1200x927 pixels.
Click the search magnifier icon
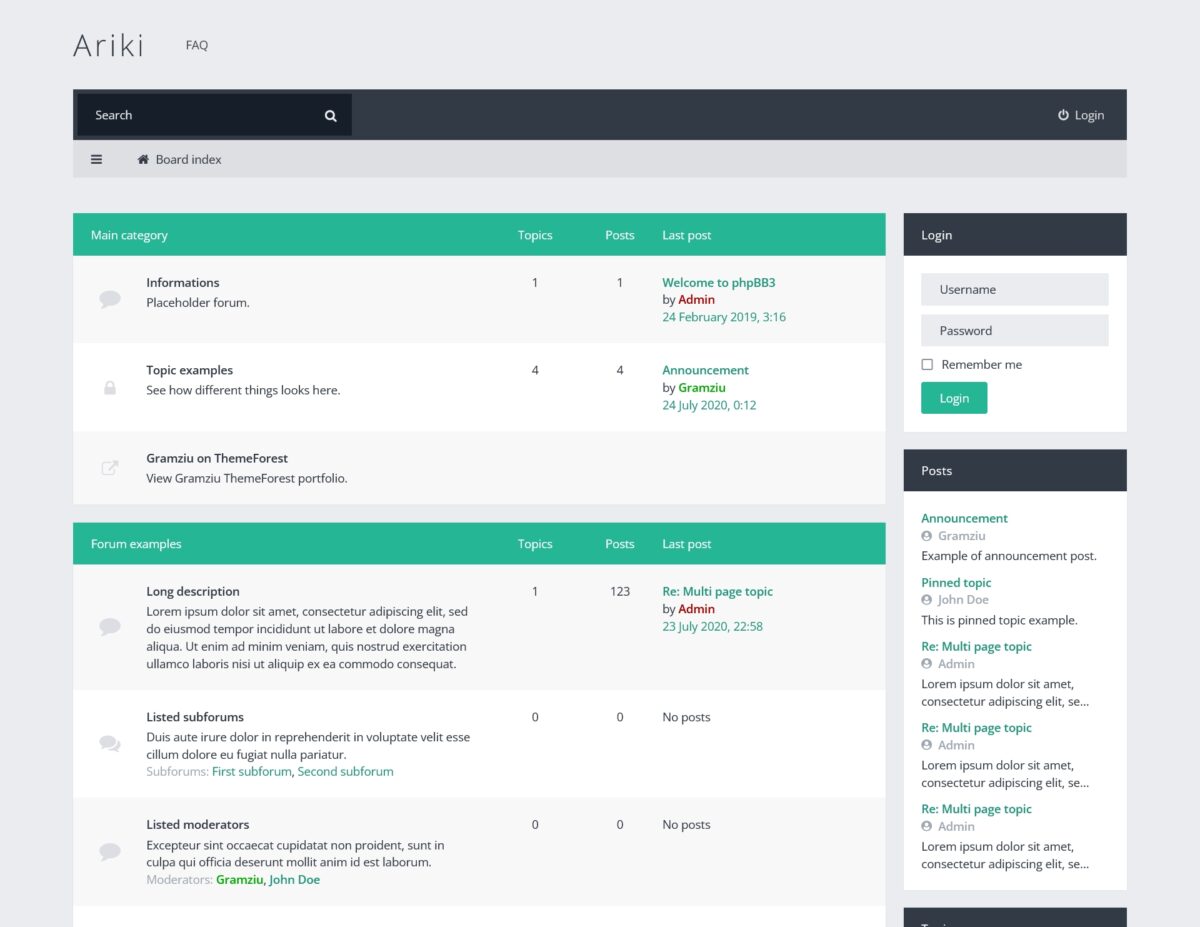pyautogui.click(x=330, y=116)
